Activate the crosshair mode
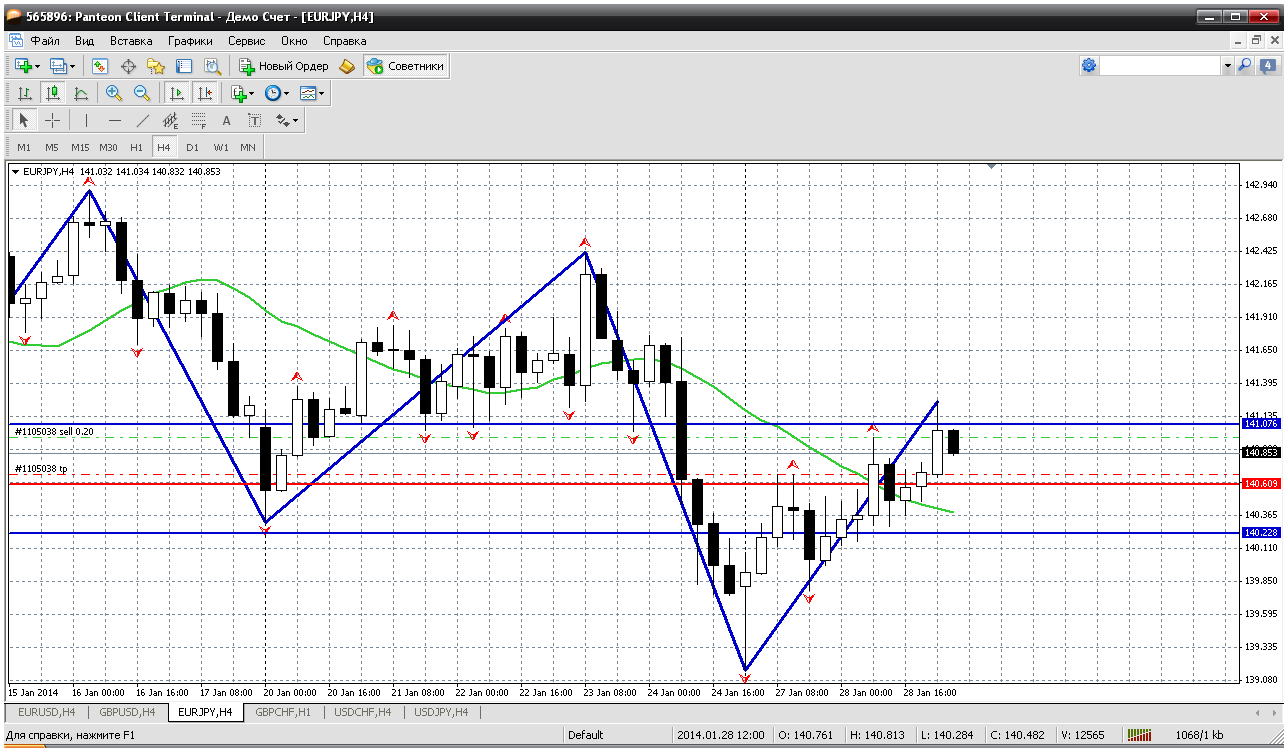The image size is (1288, 748). (x=52, y=120)
